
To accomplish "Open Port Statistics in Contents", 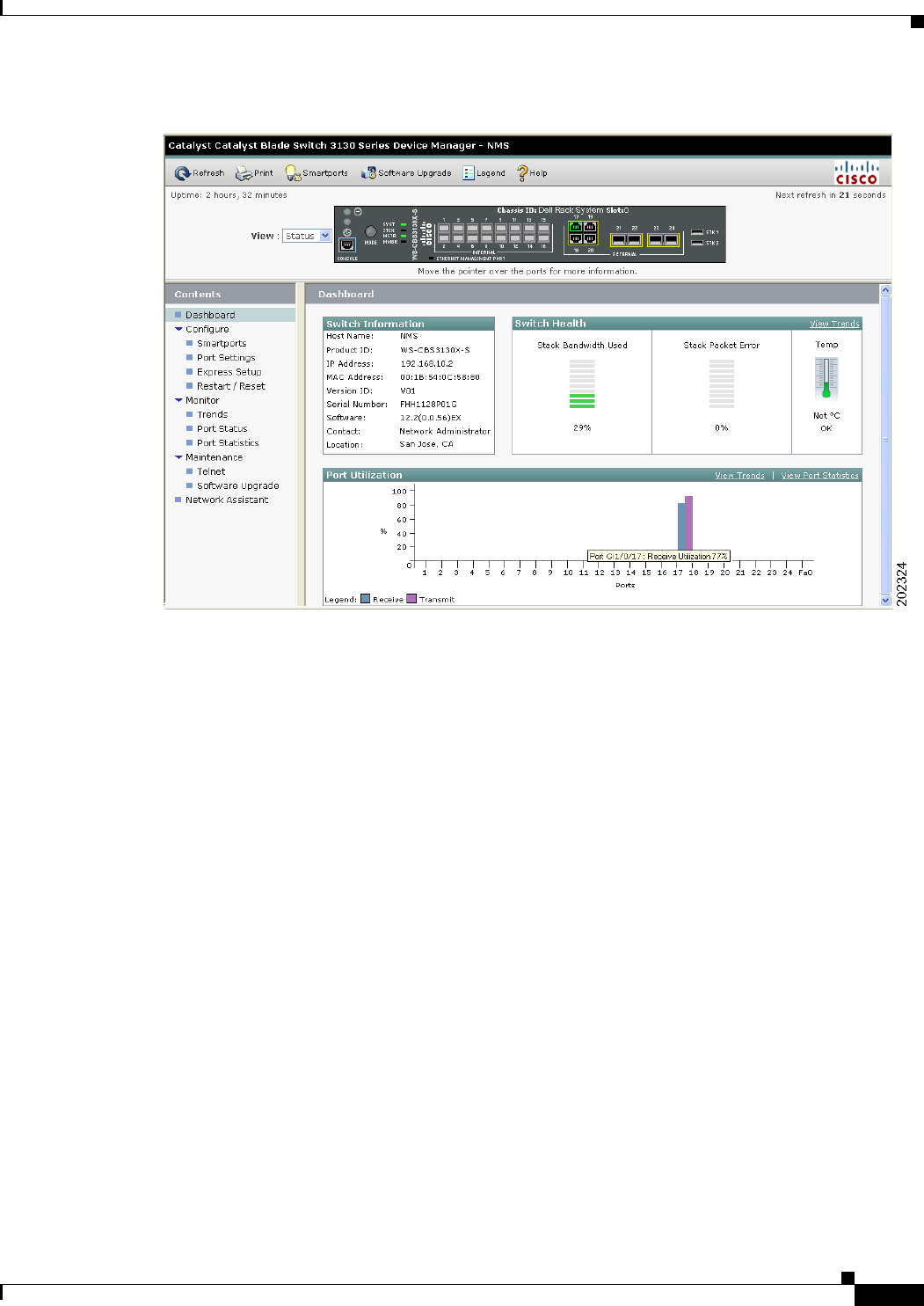I will [228, 443].
